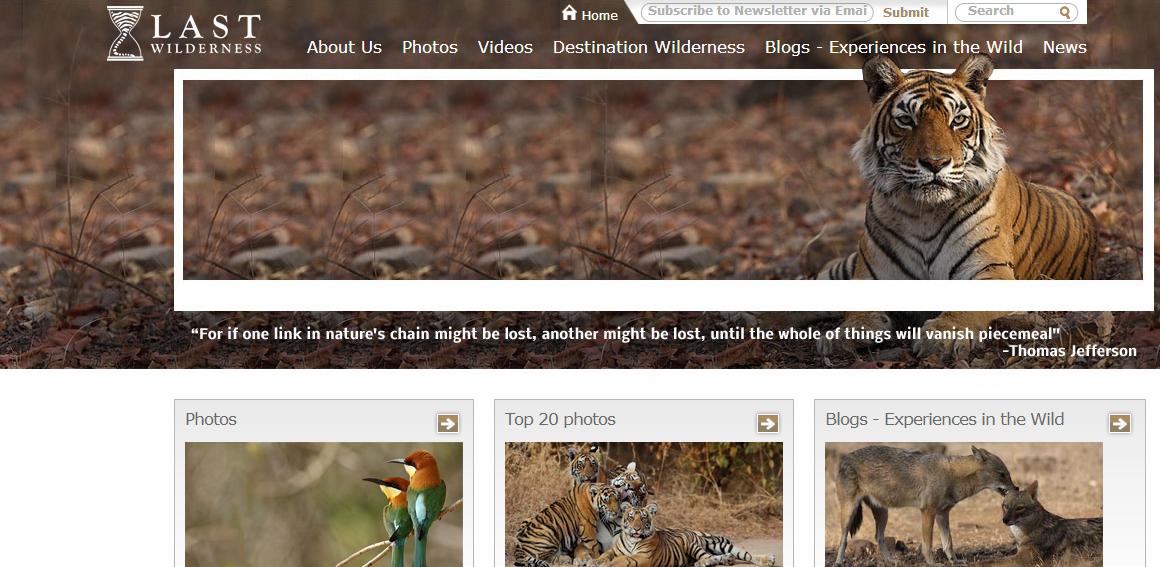The height and width of the screenshot is (567, 1160).
Task: Open the Photos menu item
Action: (x=430, y=47)
